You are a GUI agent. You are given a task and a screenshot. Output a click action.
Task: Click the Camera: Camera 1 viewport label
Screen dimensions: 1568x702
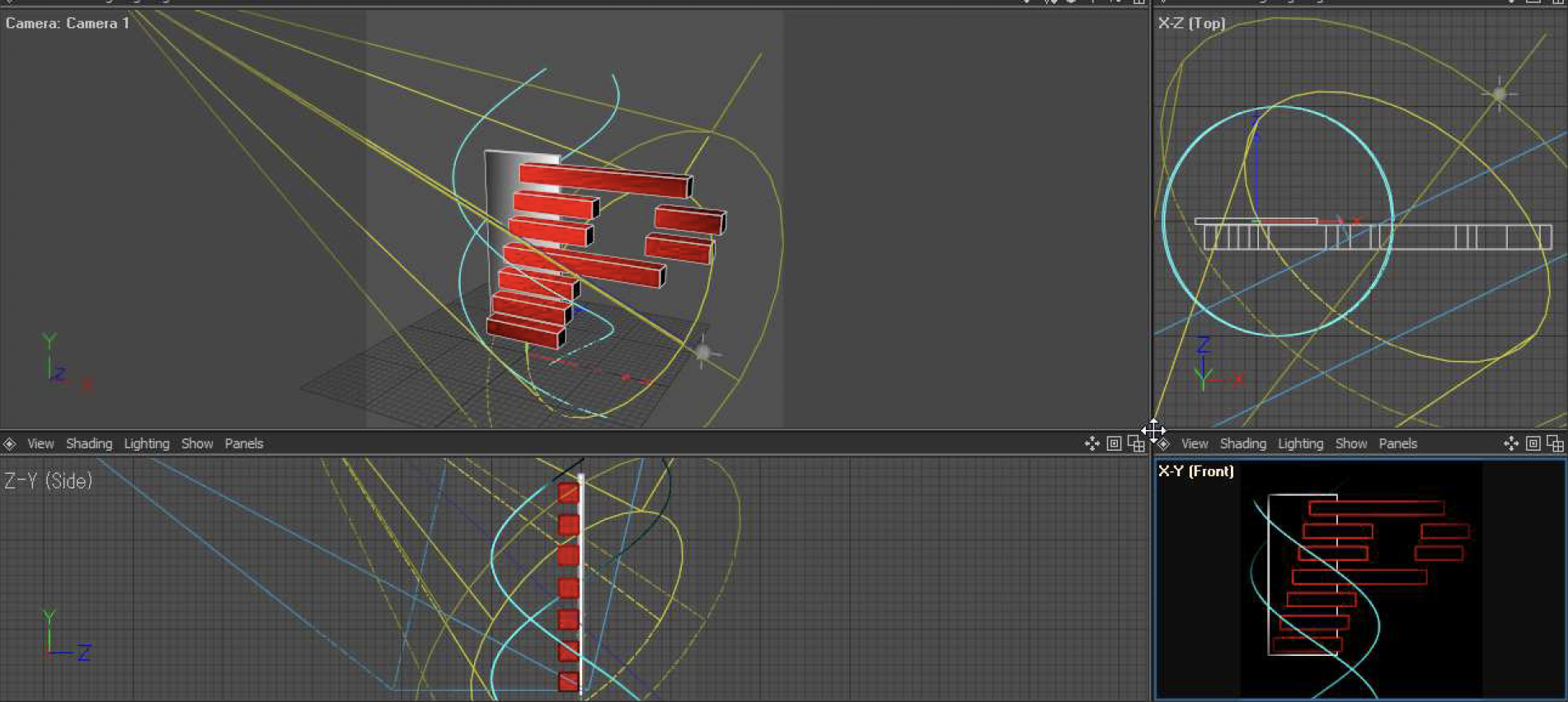(x=68, y=23)
